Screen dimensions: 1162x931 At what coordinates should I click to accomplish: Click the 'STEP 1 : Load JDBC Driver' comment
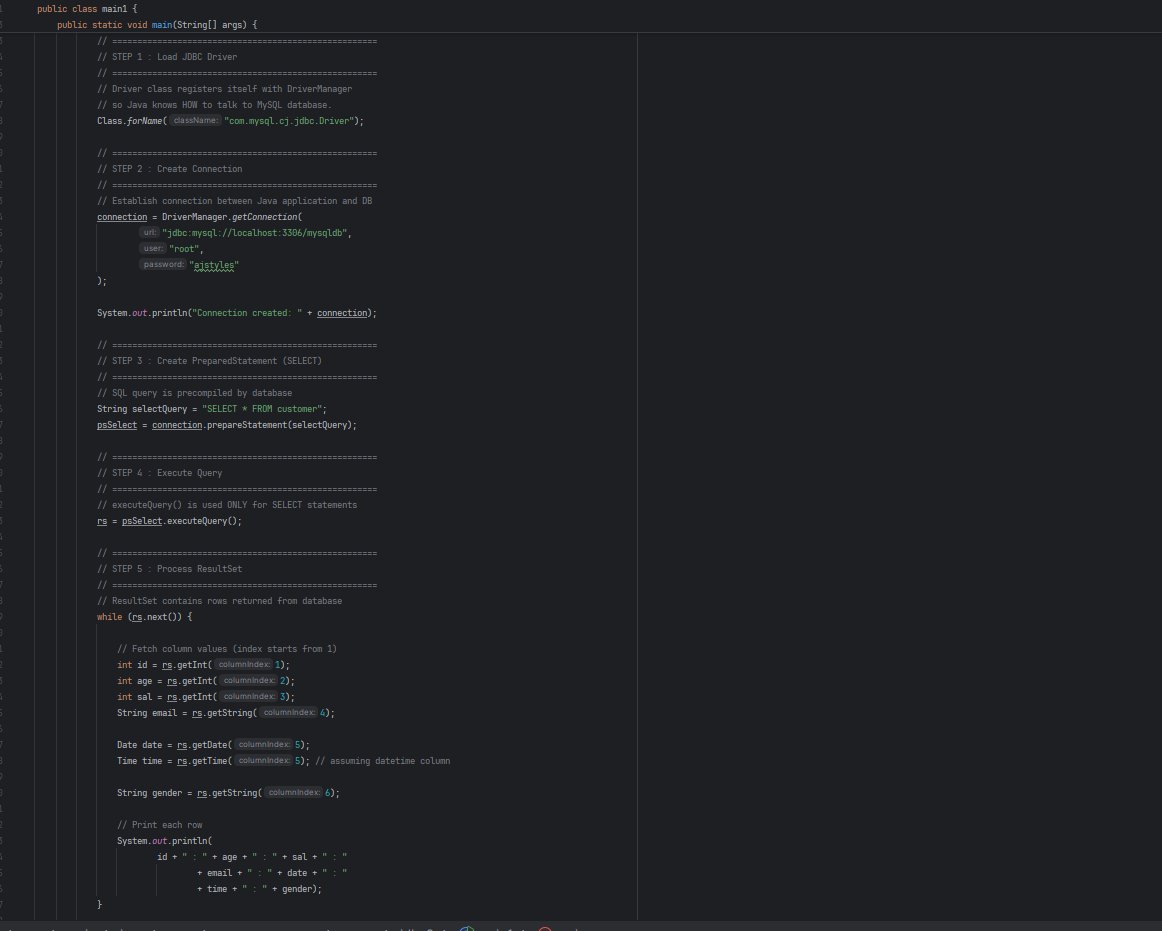tap(167, 57)
